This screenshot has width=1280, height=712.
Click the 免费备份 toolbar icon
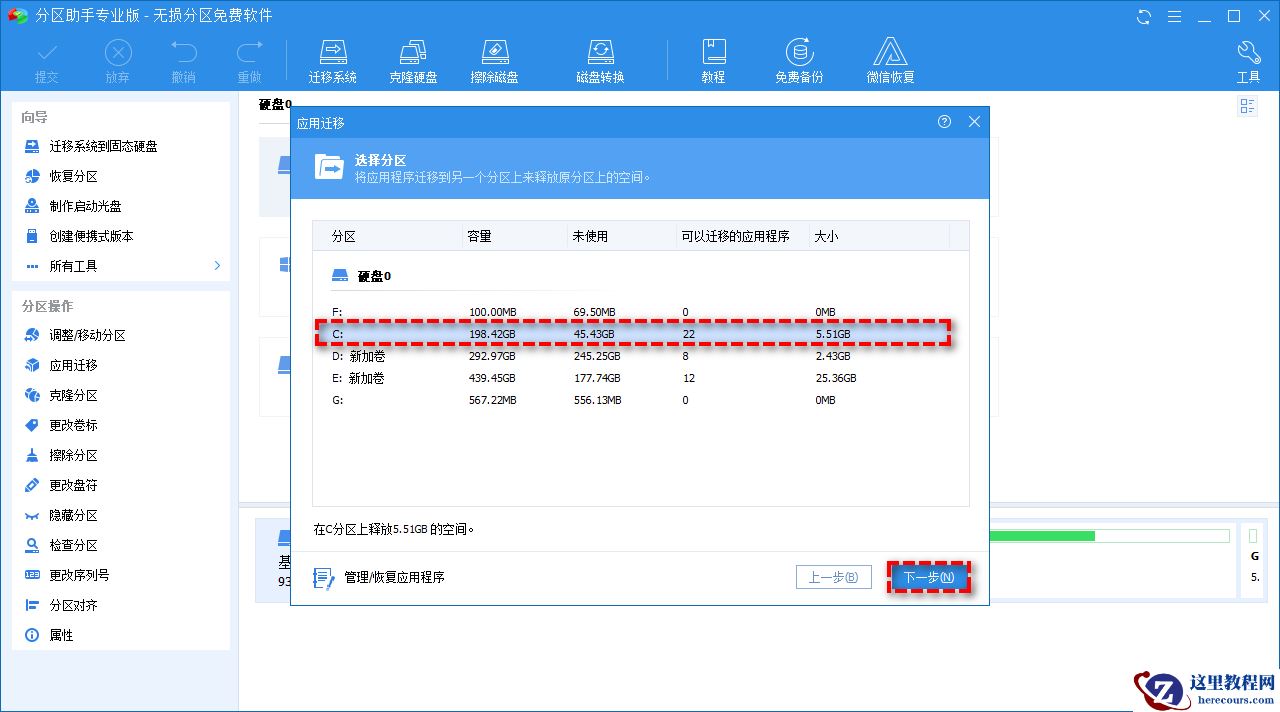point(798,57)
